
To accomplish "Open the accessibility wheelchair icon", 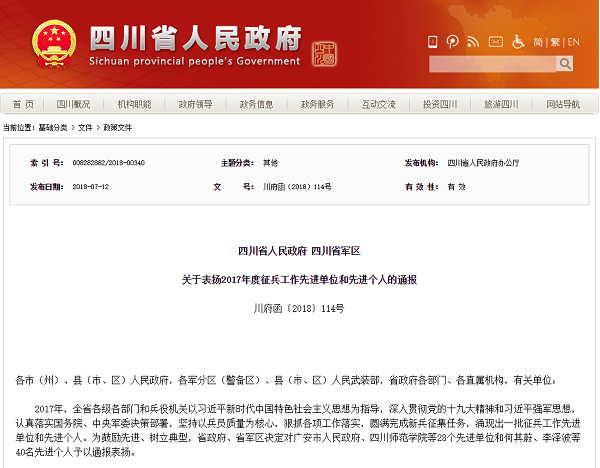I will (x=518, y=42).
